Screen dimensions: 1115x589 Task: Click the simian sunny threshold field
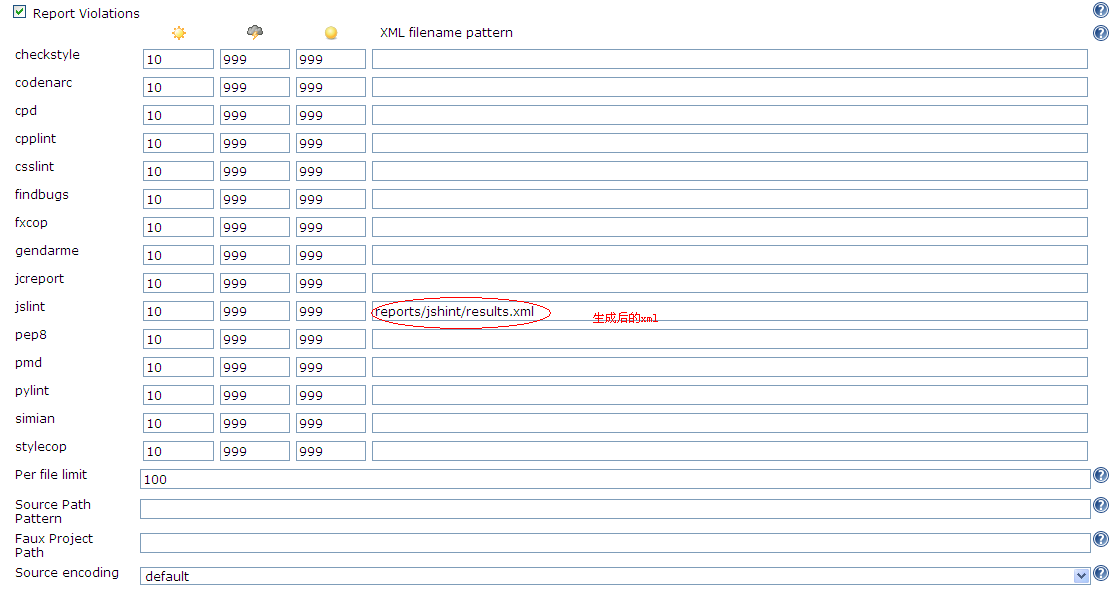pos(178,423)
